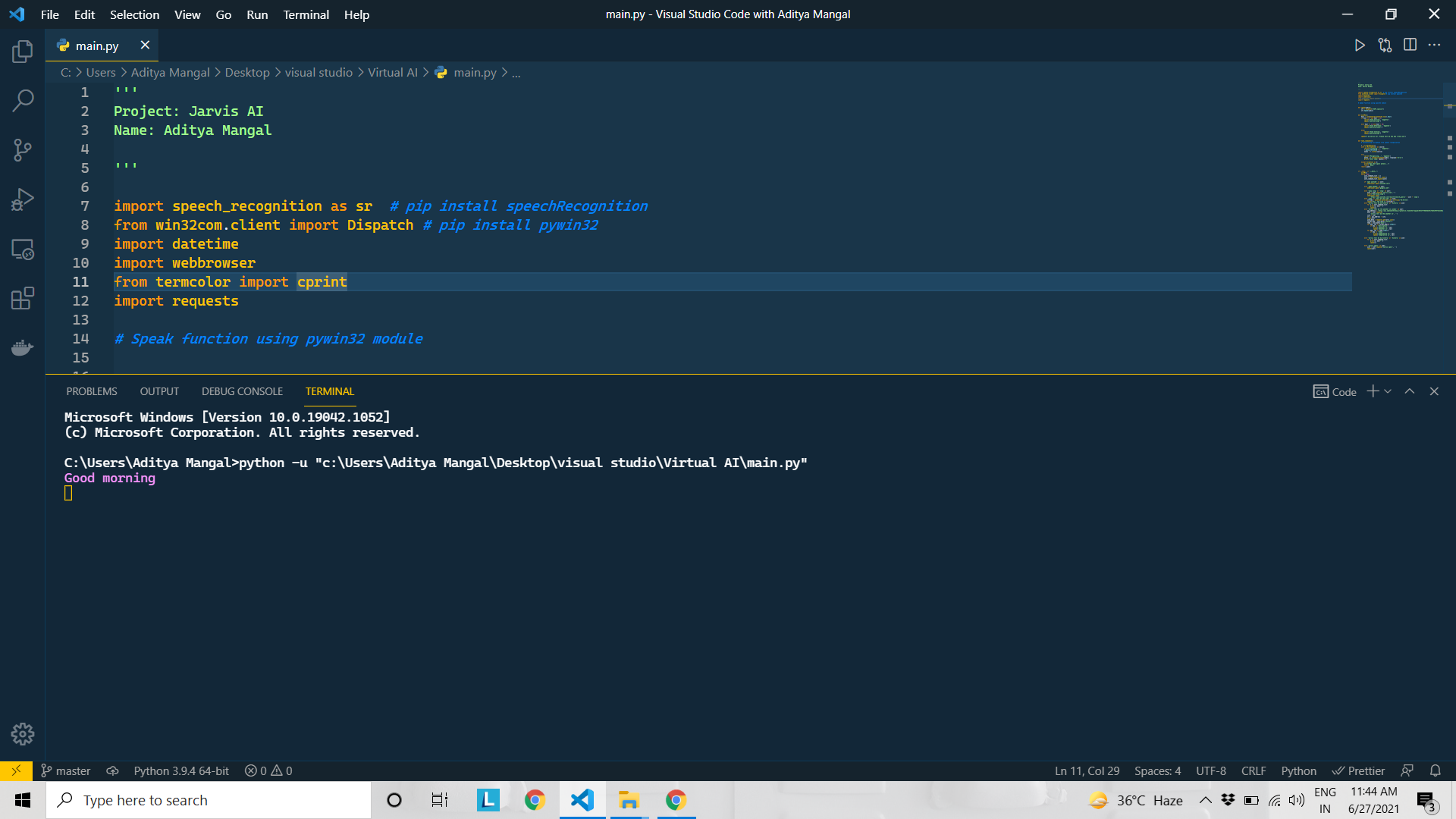Open the editor More Actions ellipsis menu

(x=1434, y=45)
